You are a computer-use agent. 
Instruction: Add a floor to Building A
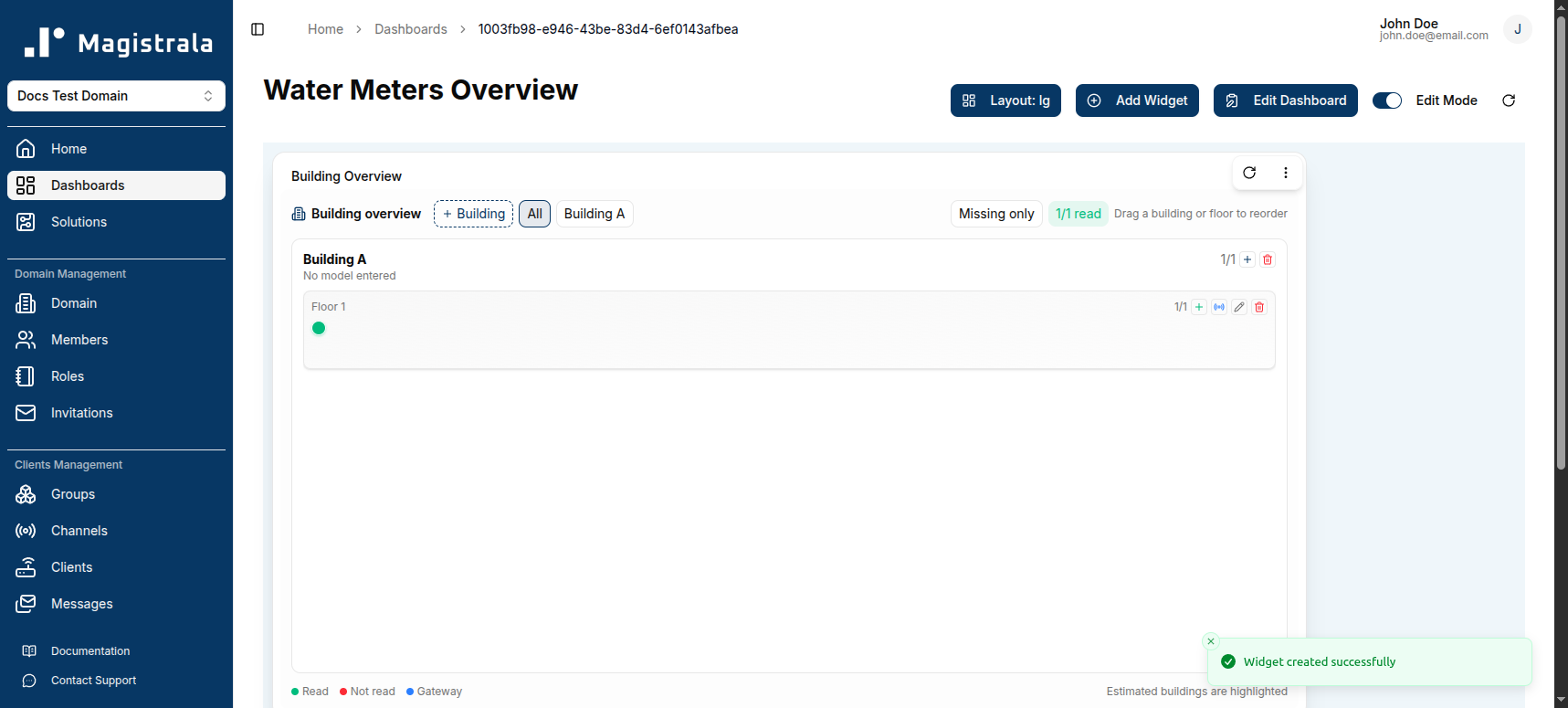(x=1247, y=259)
